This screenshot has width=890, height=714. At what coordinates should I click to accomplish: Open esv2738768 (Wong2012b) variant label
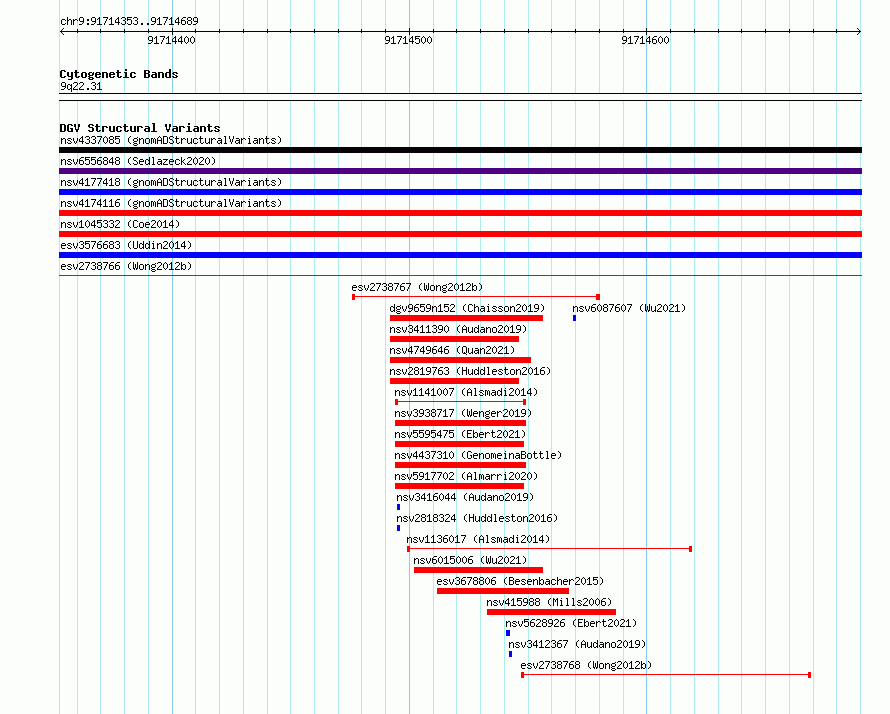click(x=586, y=665)
